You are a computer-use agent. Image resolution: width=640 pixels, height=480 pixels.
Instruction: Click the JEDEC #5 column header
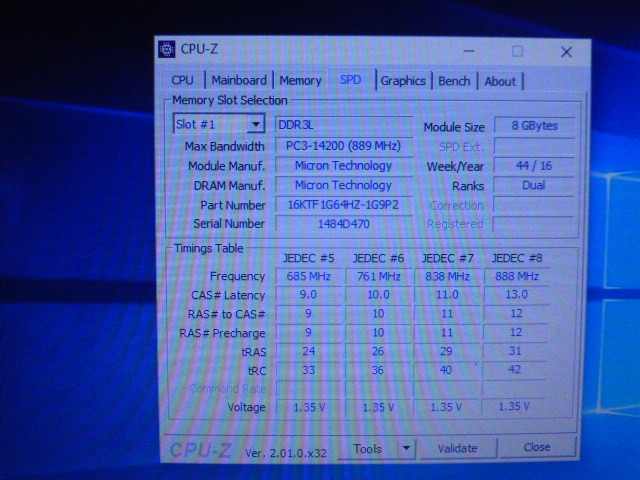pyautogui.click(x=309, y=258)
